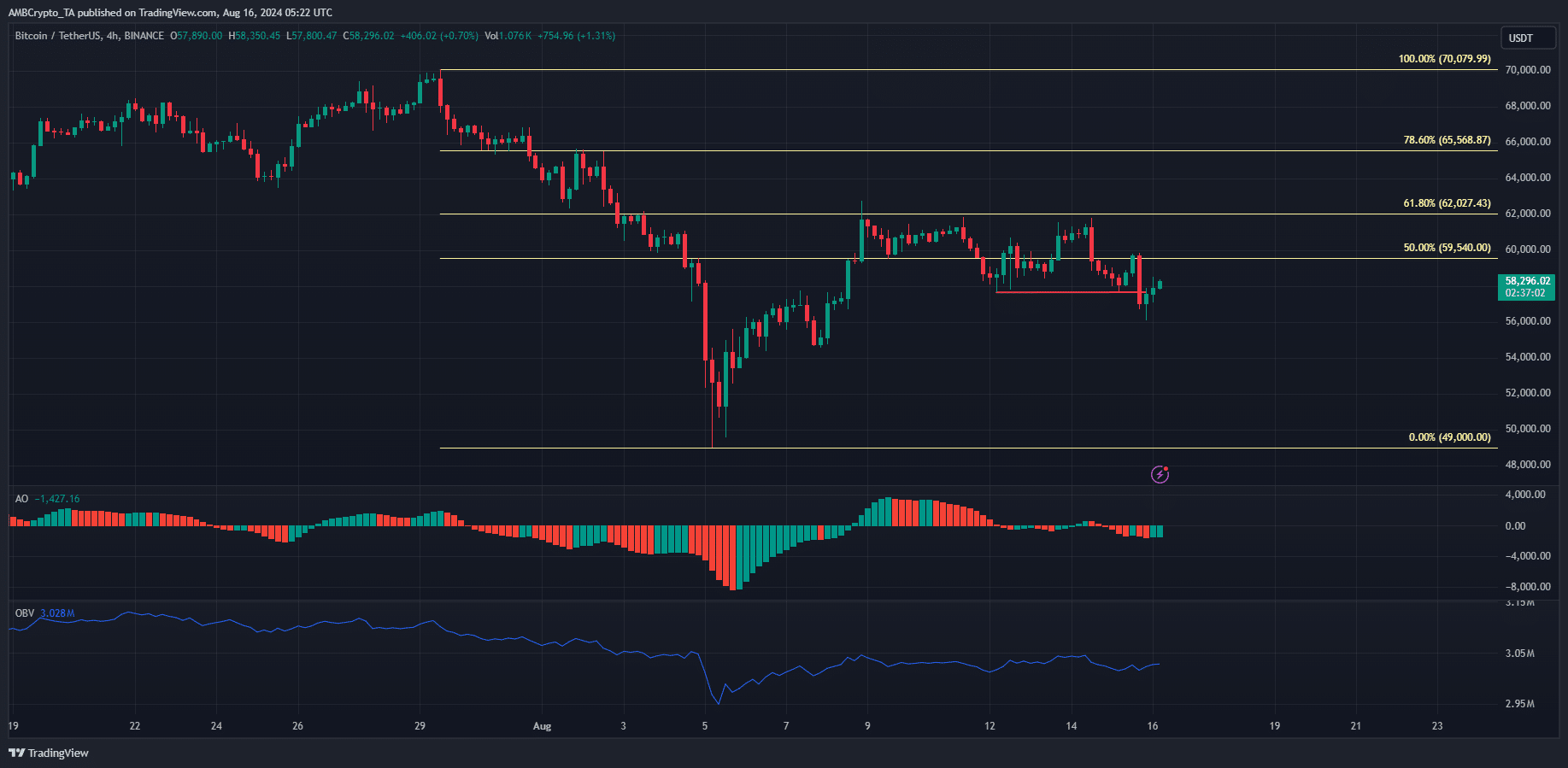Image resolution: width=1568 pixels, height=768 pixels.
Task: Click 3.05M on the OBV axis
Action: pyautogui.click(x=1519, y=654)
